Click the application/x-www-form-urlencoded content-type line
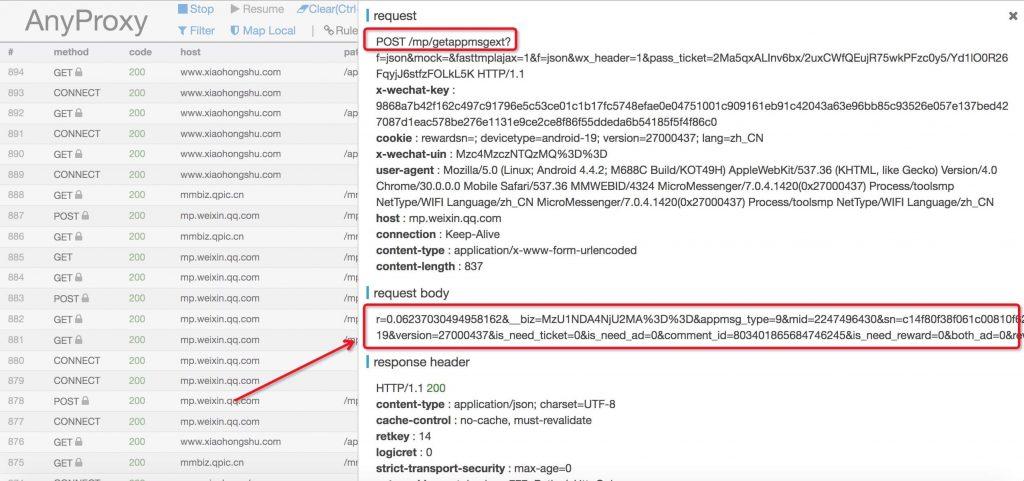 pyautogui.click(x=506, y=251)
